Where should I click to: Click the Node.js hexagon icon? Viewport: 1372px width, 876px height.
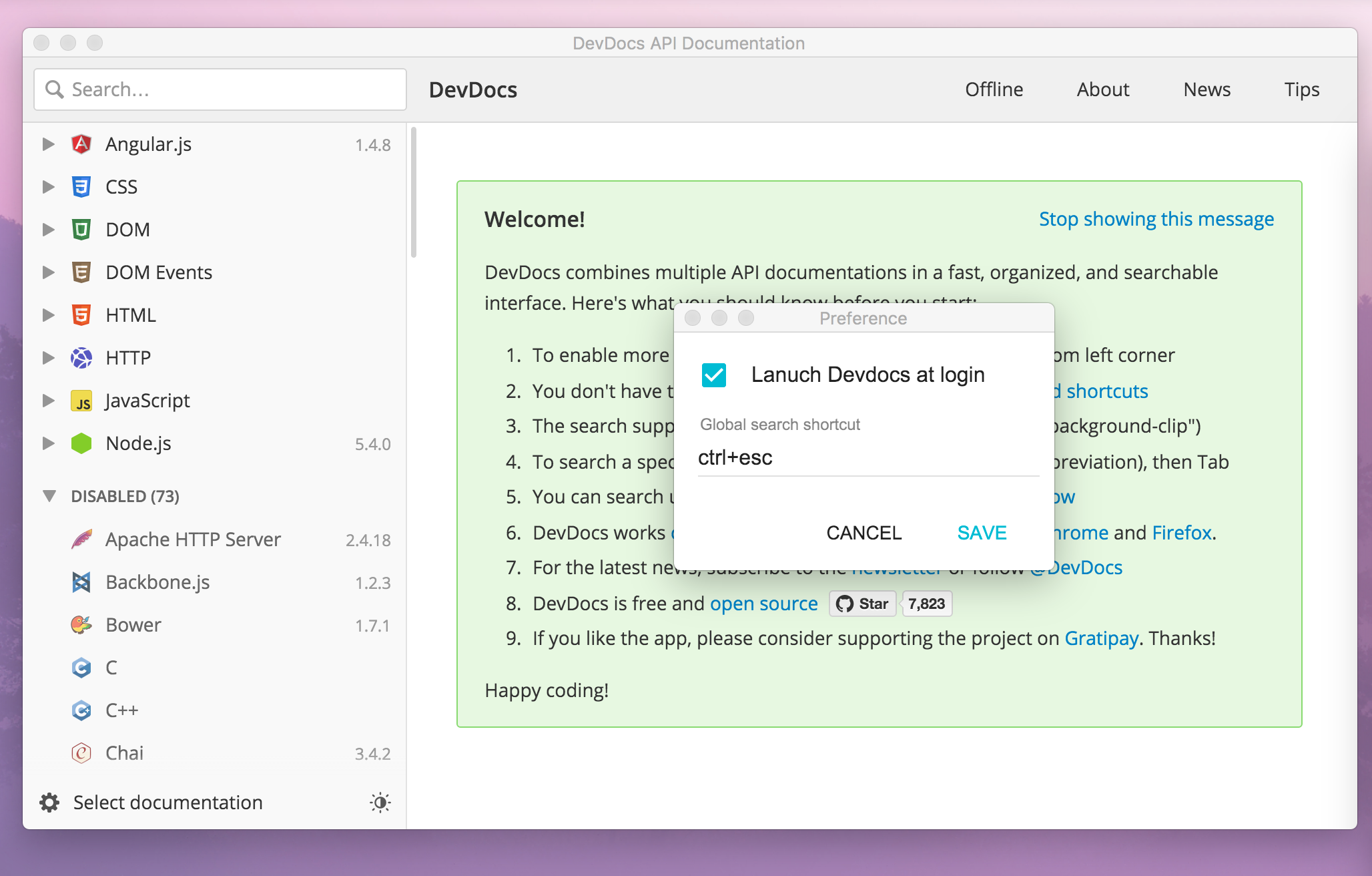(x=81, y=443)
